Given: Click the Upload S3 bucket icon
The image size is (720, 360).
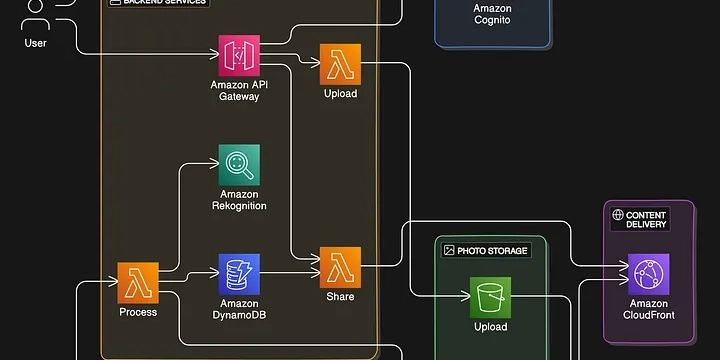Looking at the screenshot, I should coord(490,298).
